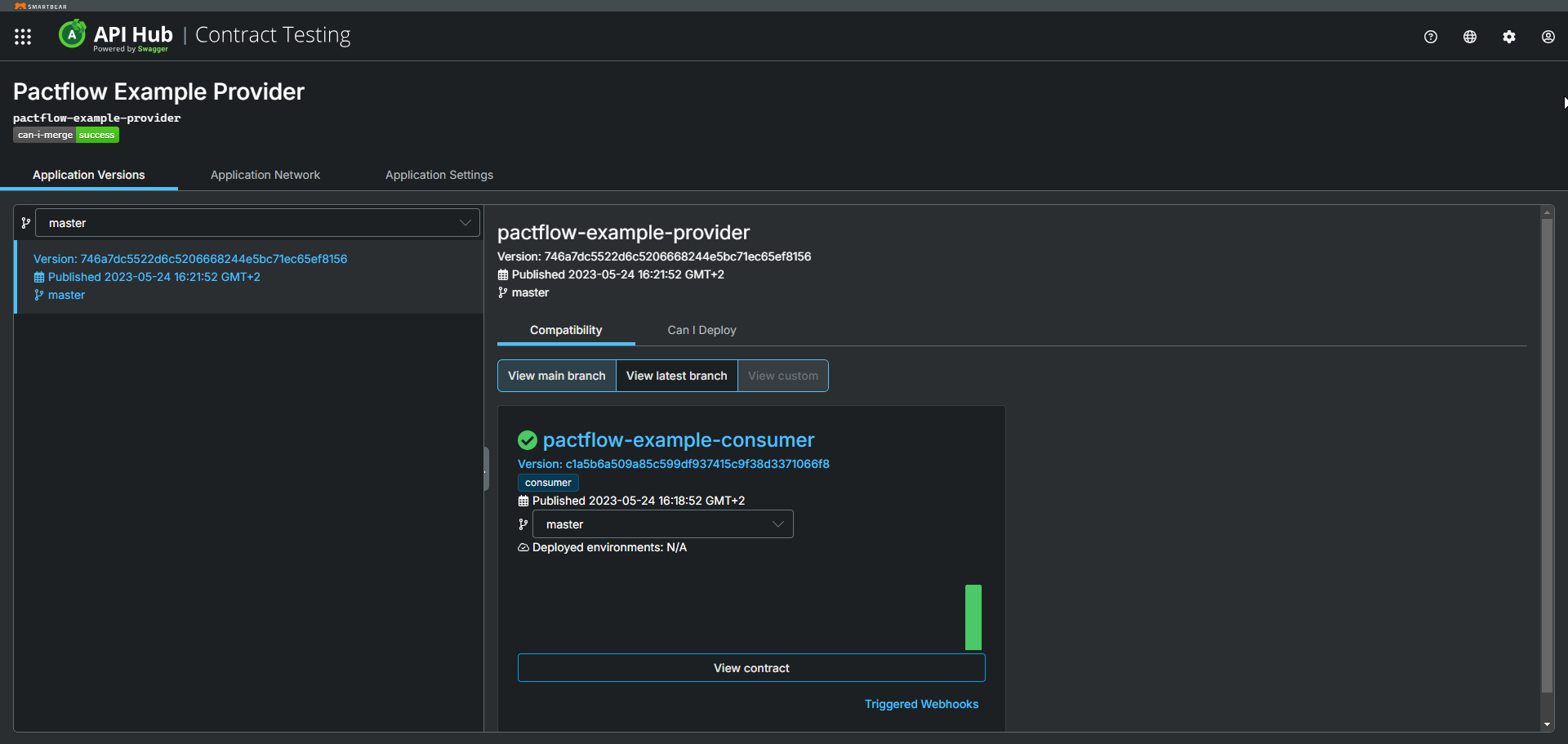Click the consumer tag badge
Viewport: 1568px width, 744px height.
(548, 483)
